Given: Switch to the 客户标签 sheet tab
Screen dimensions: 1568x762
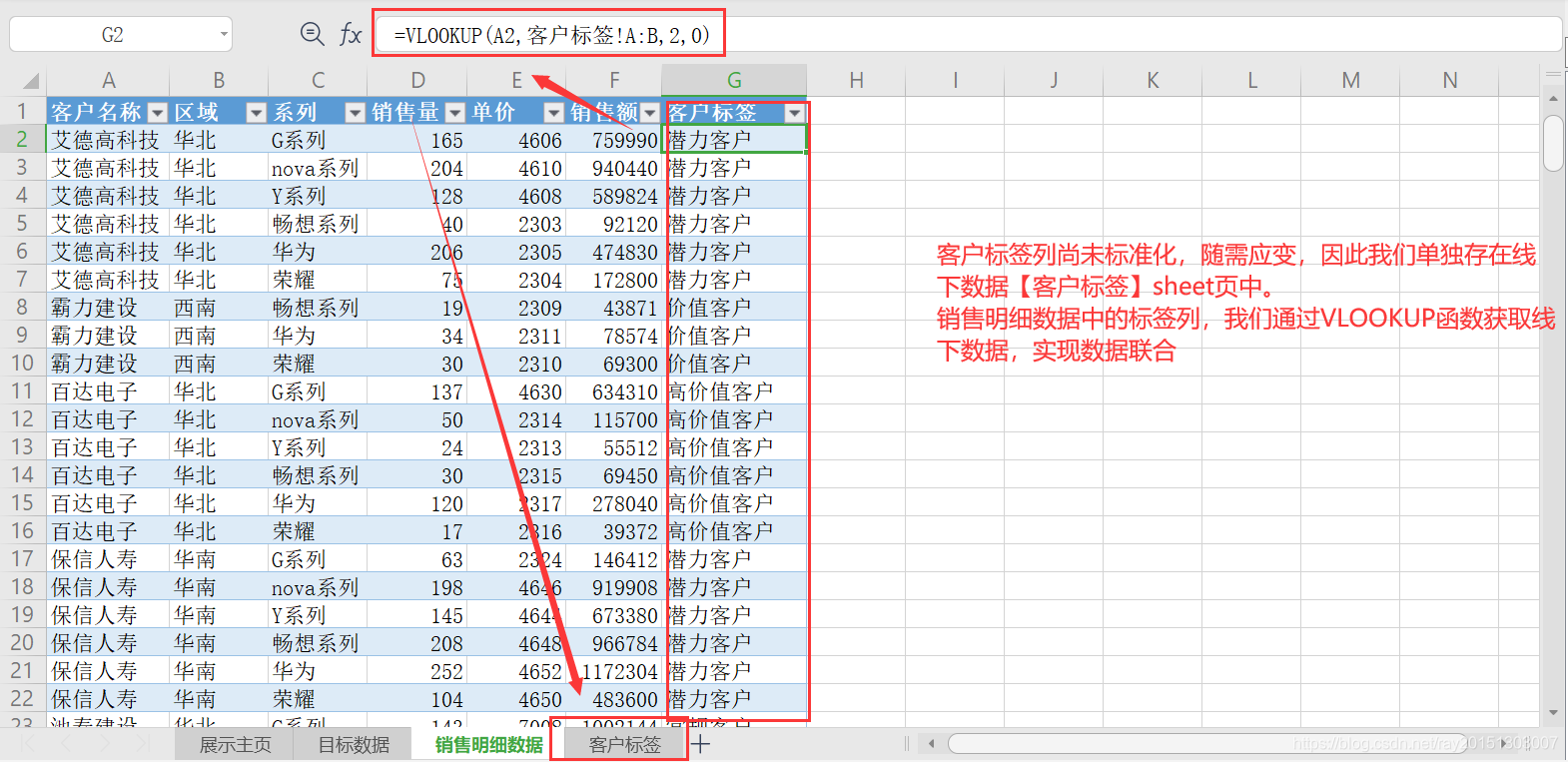Looking at the screenshot, I should tap(624, 744).
